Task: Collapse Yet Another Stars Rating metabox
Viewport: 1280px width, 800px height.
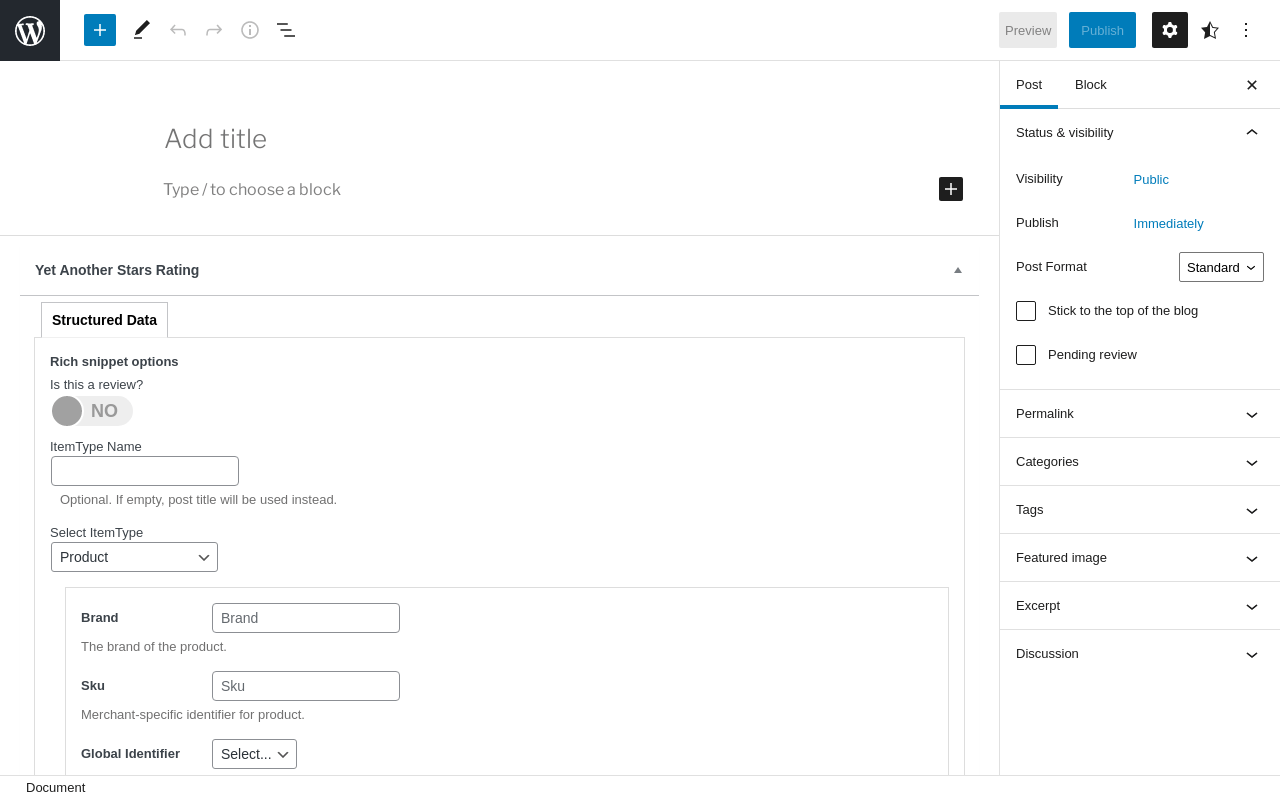Action: coord(958,270)
